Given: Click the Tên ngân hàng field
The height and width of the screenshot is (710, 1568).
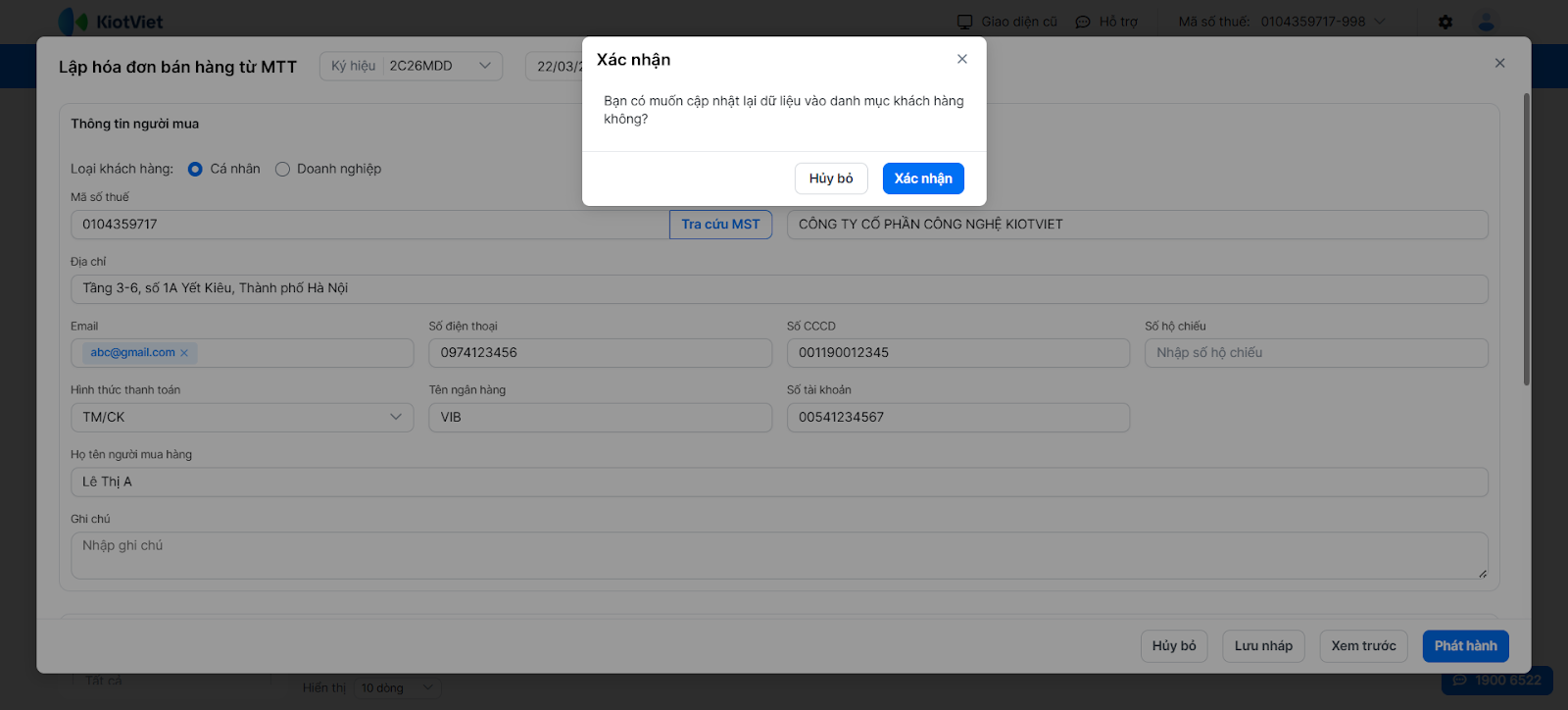Looking at the screenshot, I should click(x=600, y=417).
